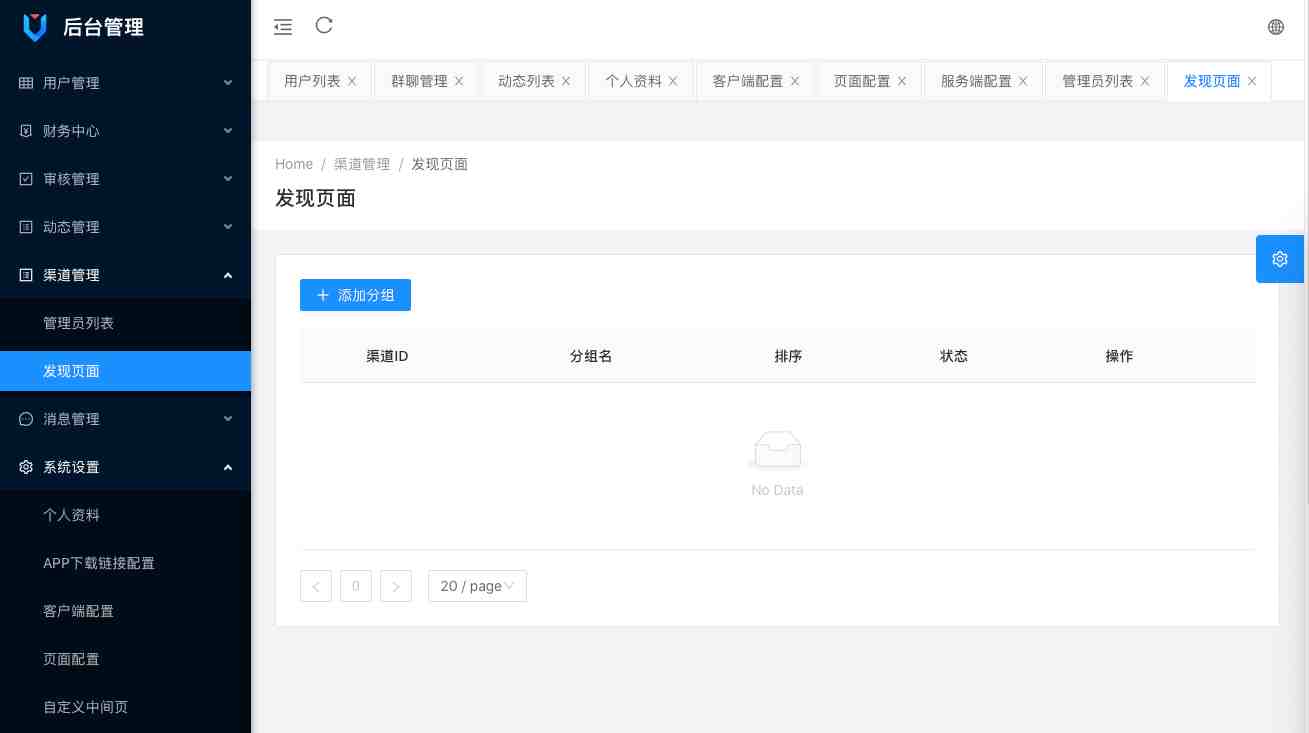The width and height of the screenshot is (1309, 733).
Task: Close the 发现页面 tab
Action: pyautogui.click(x=1251, y=82)
